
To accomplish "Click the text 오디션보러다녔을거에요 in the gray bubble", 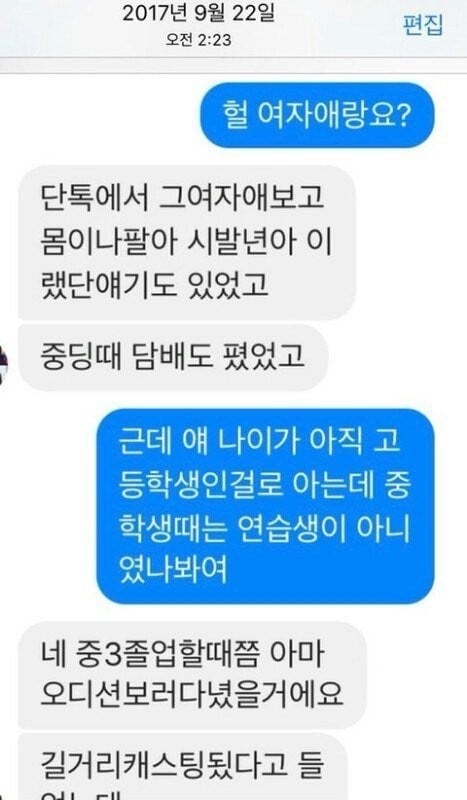I will click(x=192, y=695).
